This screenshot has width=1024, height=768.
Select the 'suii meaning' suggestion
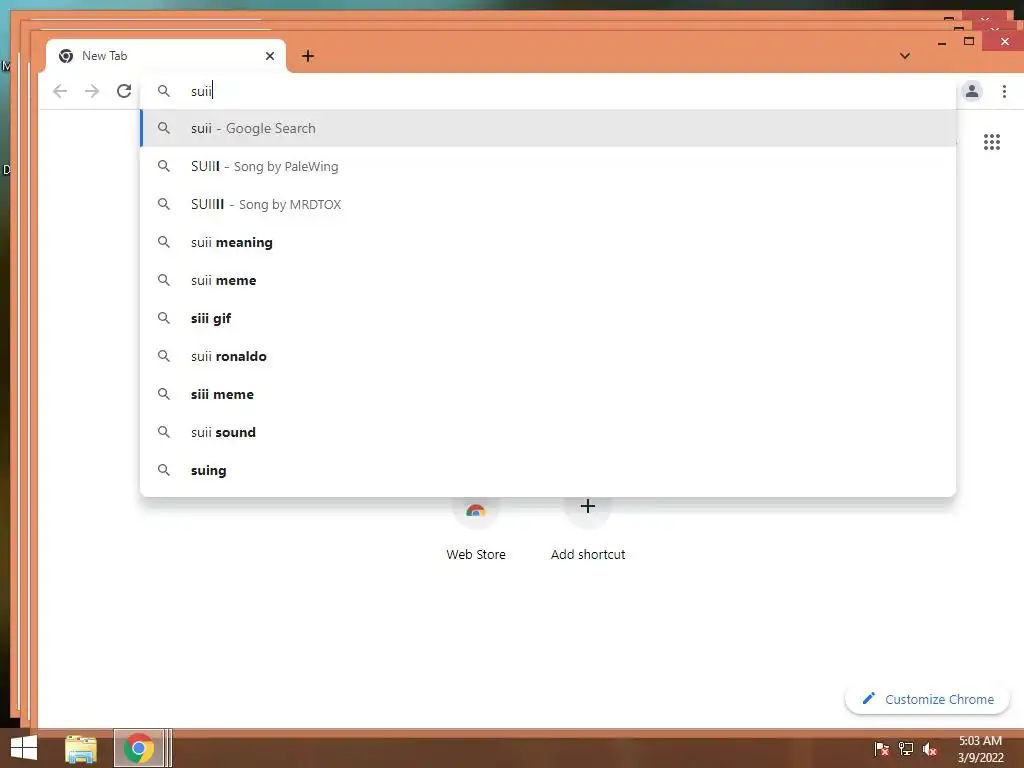(548, 242)
